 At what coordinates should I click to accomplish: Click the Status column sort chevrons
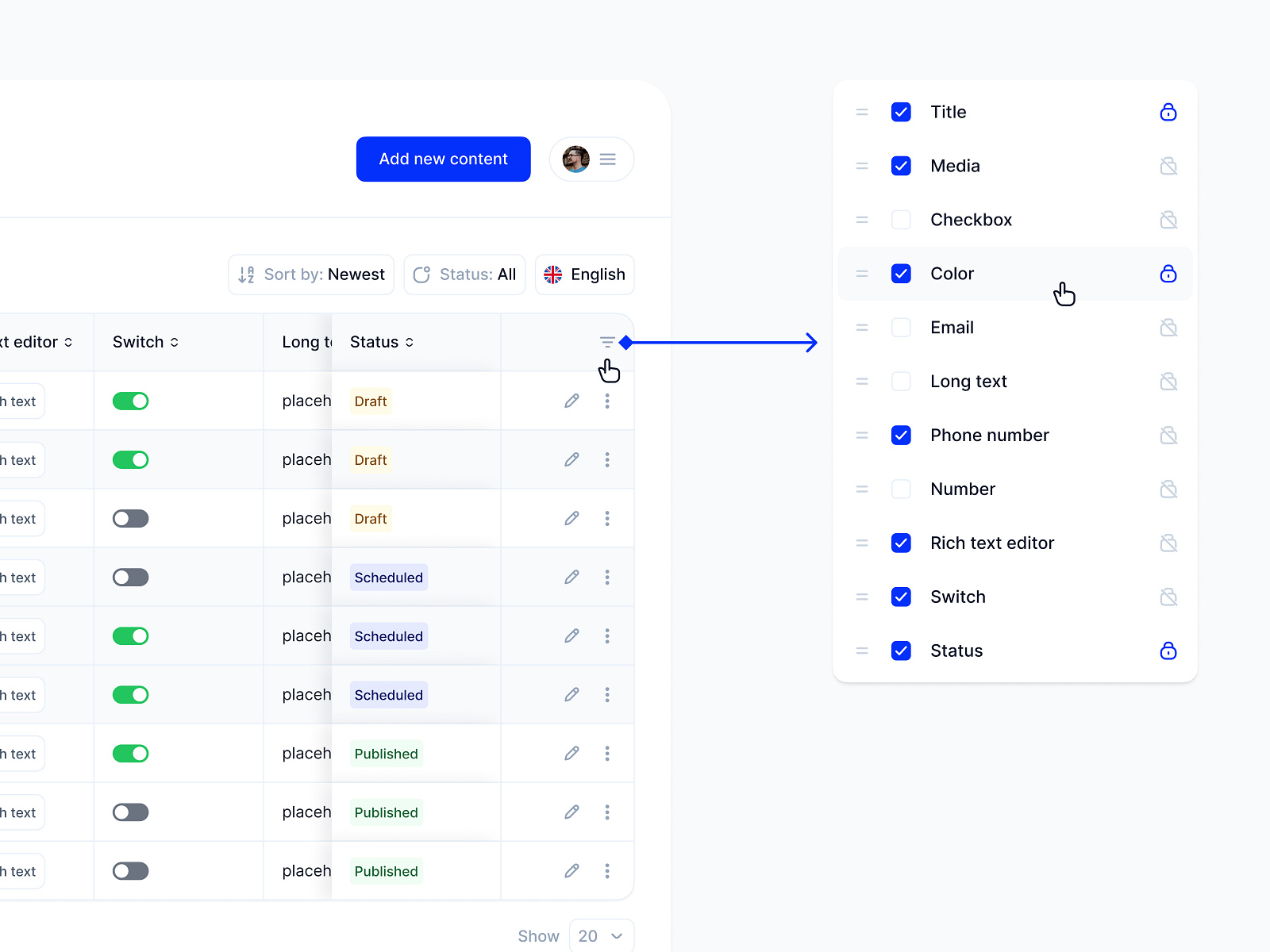click(410, 342)
